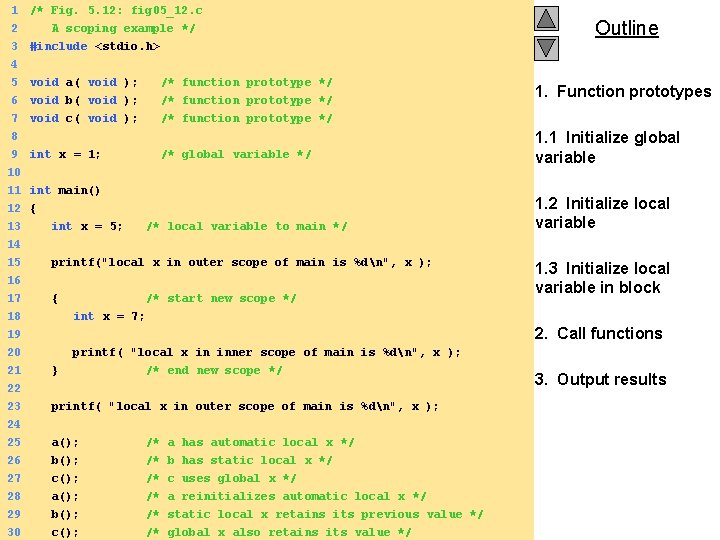
Task: Click the inner scope printf statement
Action: point(266,352)
